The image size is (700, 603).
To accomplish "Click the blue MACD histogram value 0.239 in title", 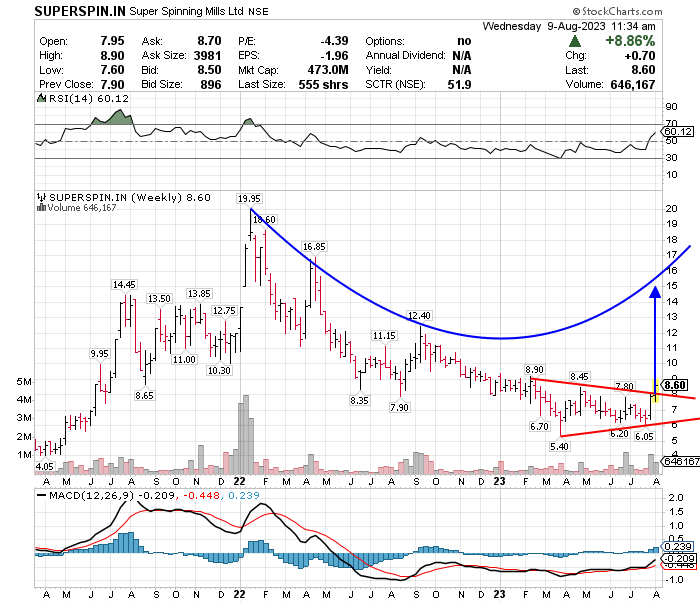I will pos(244,495).
